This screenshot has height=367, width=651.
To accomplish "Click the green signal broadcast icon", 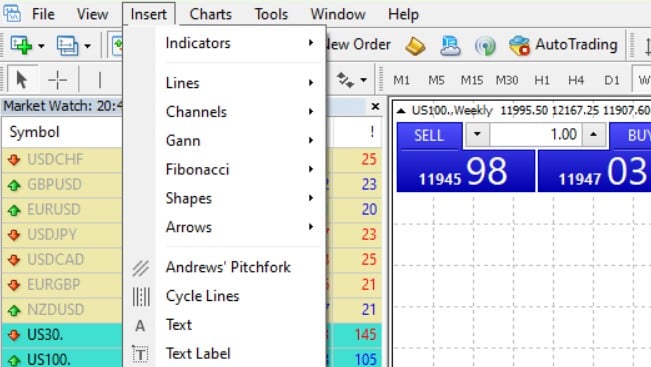I will [485, 46].
